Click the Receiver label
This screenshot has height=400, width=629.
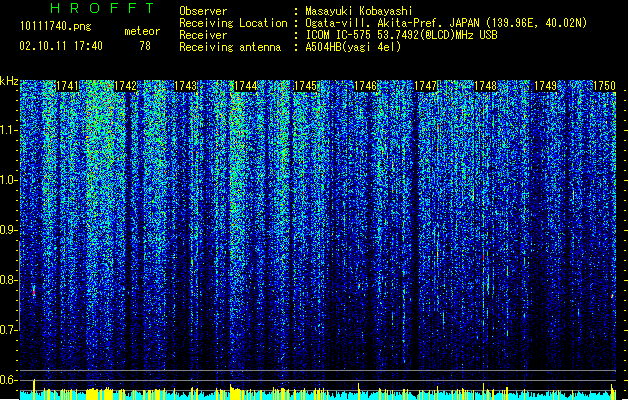pos(203,35)
